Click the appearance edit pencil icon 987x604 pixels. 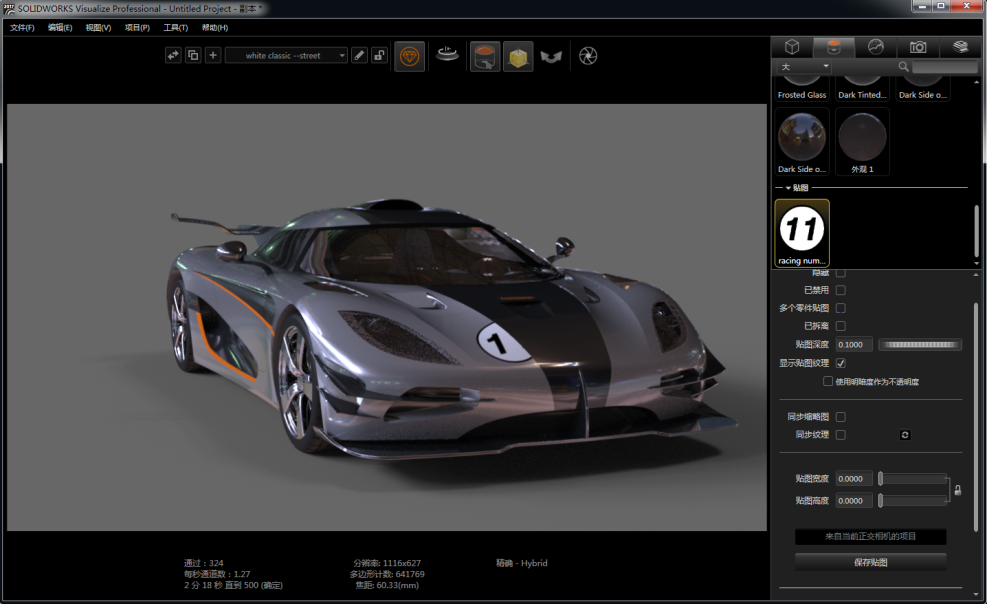click(x=359, y=55)
